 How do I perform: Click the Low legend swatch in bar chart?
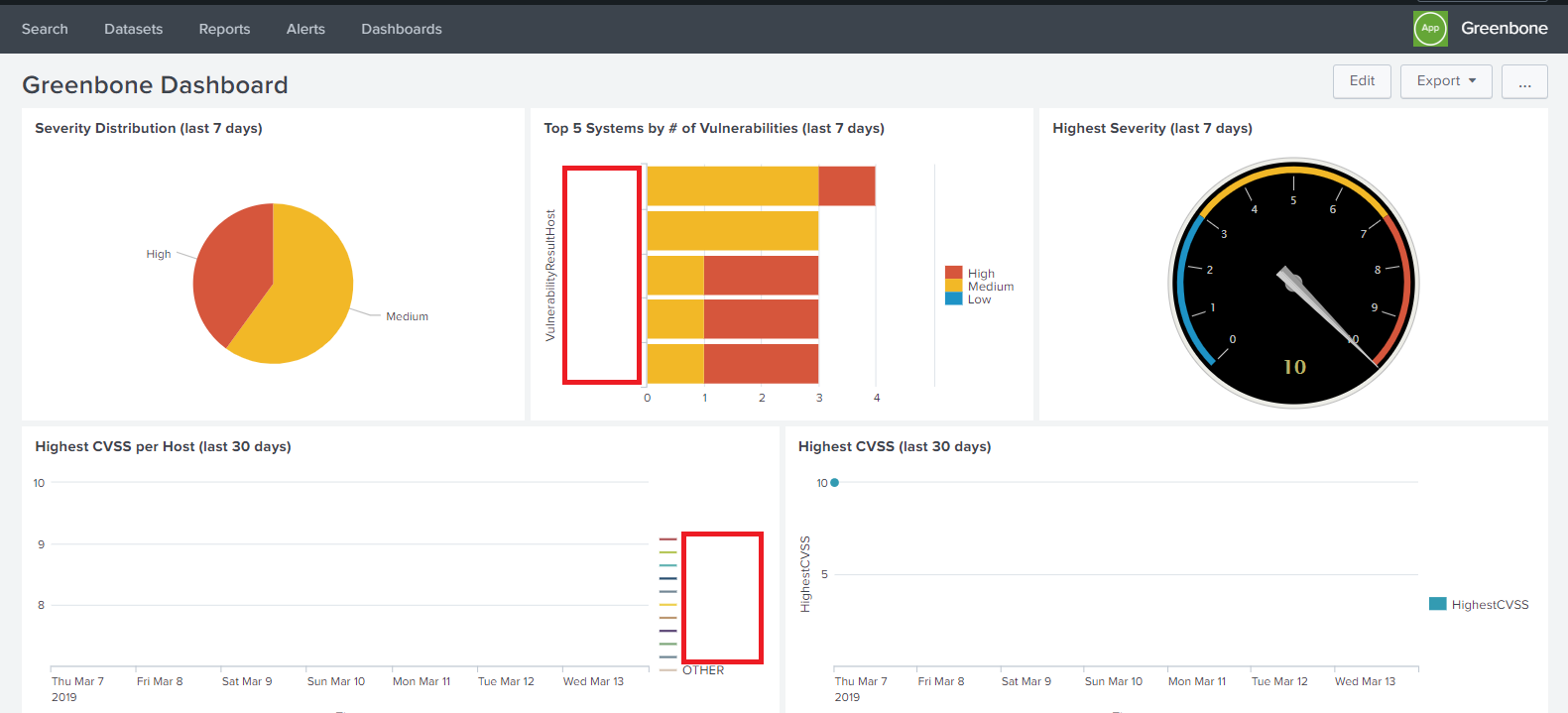coord(953,298)
